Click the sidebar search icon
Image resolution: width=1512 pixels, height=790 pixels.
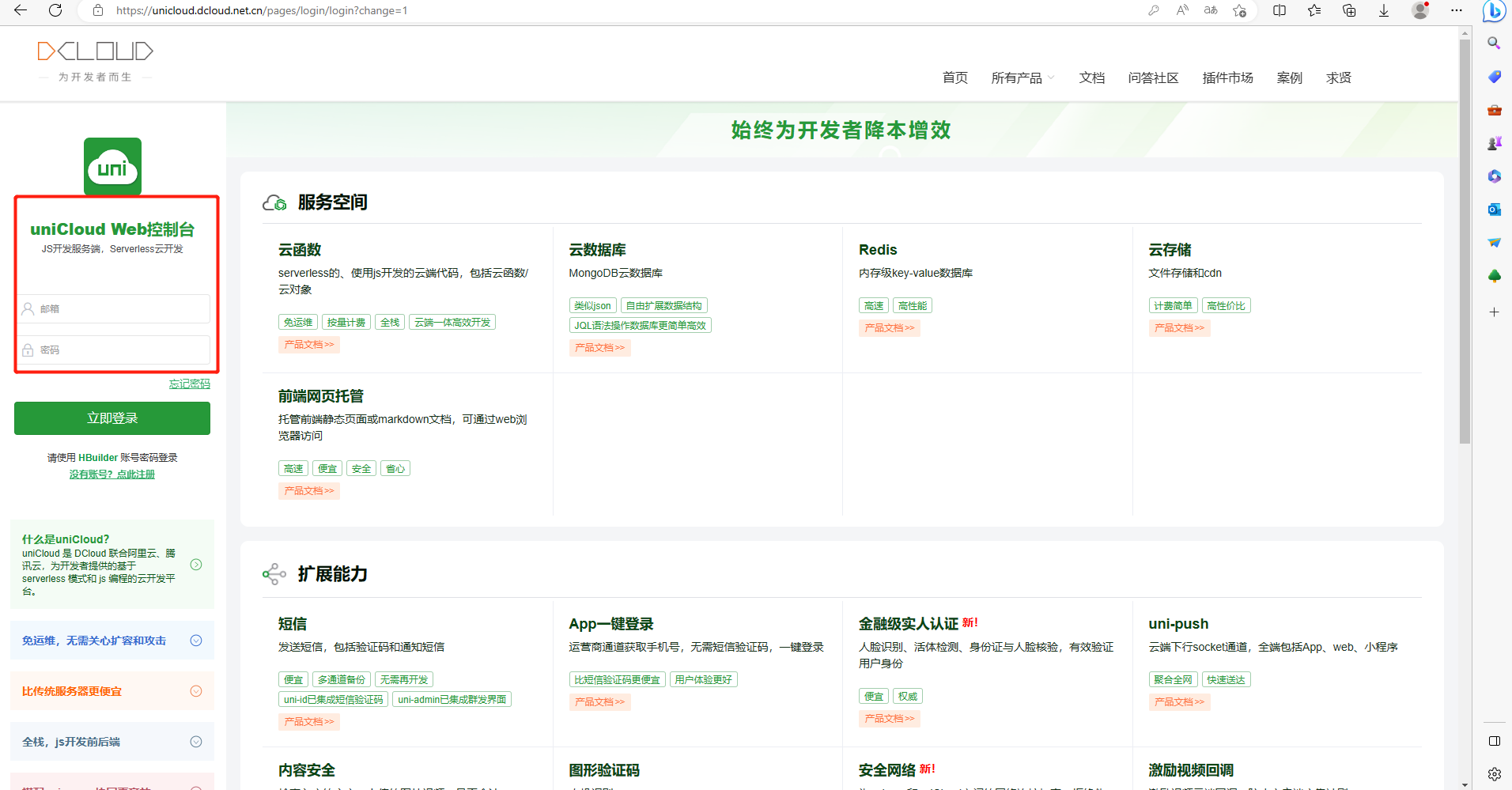[x=1494, y=43]
